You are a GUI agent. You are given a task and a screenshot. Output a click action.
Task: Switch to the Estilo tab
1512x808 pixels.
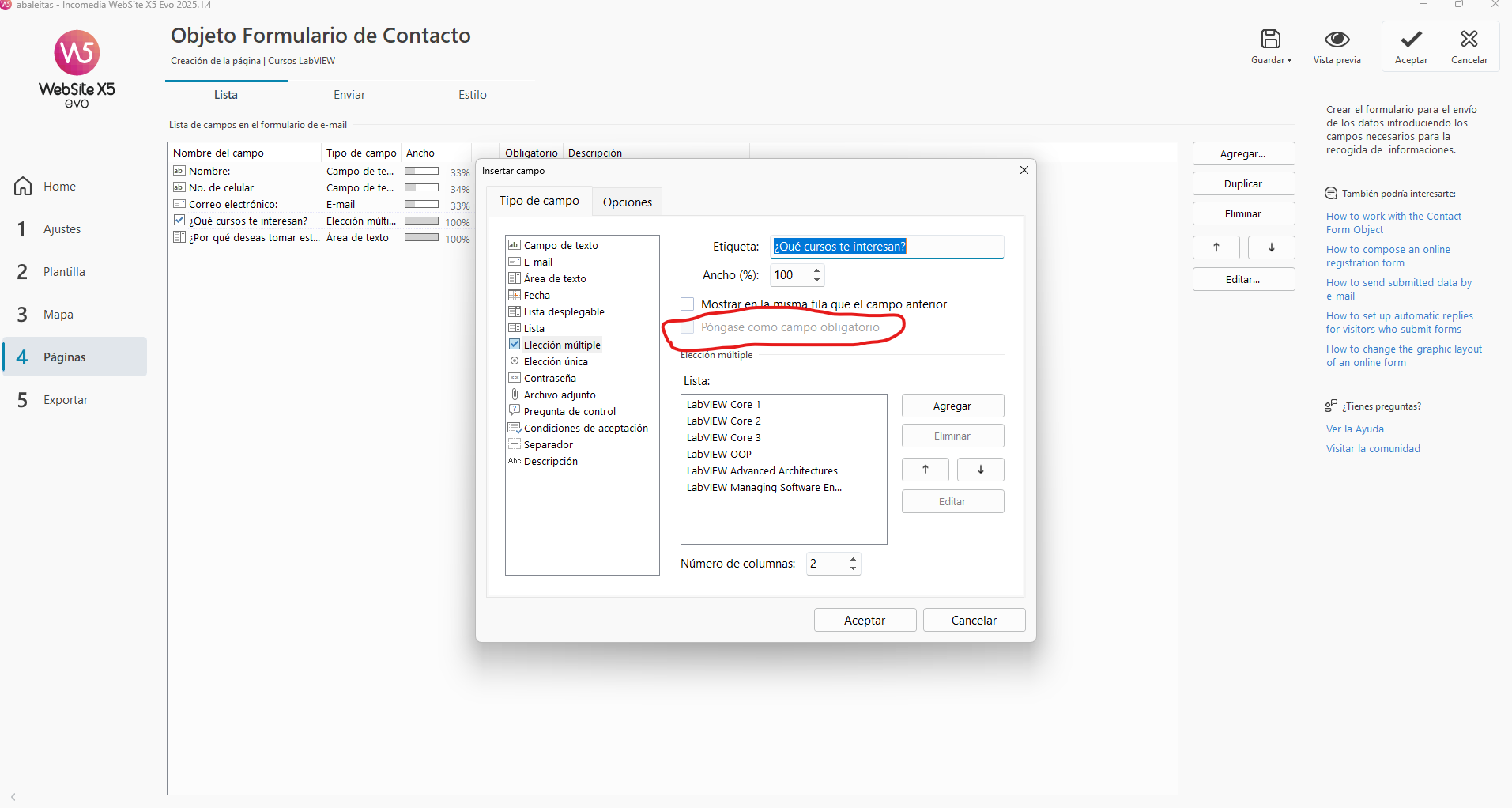click(473, 95)
